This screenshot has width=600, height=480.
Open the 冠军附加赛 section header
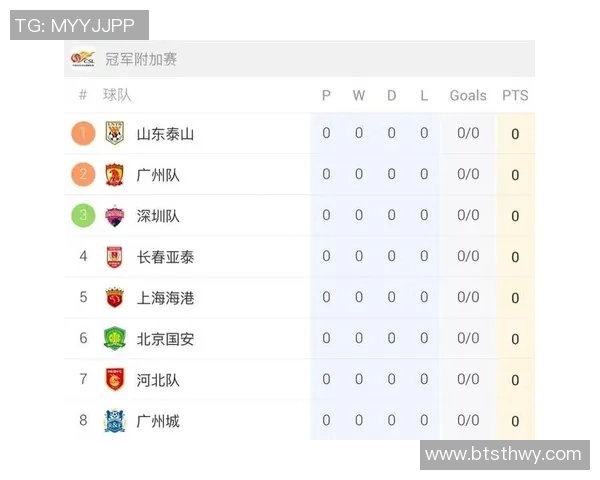pyautogui.click(x=141, y=60)
